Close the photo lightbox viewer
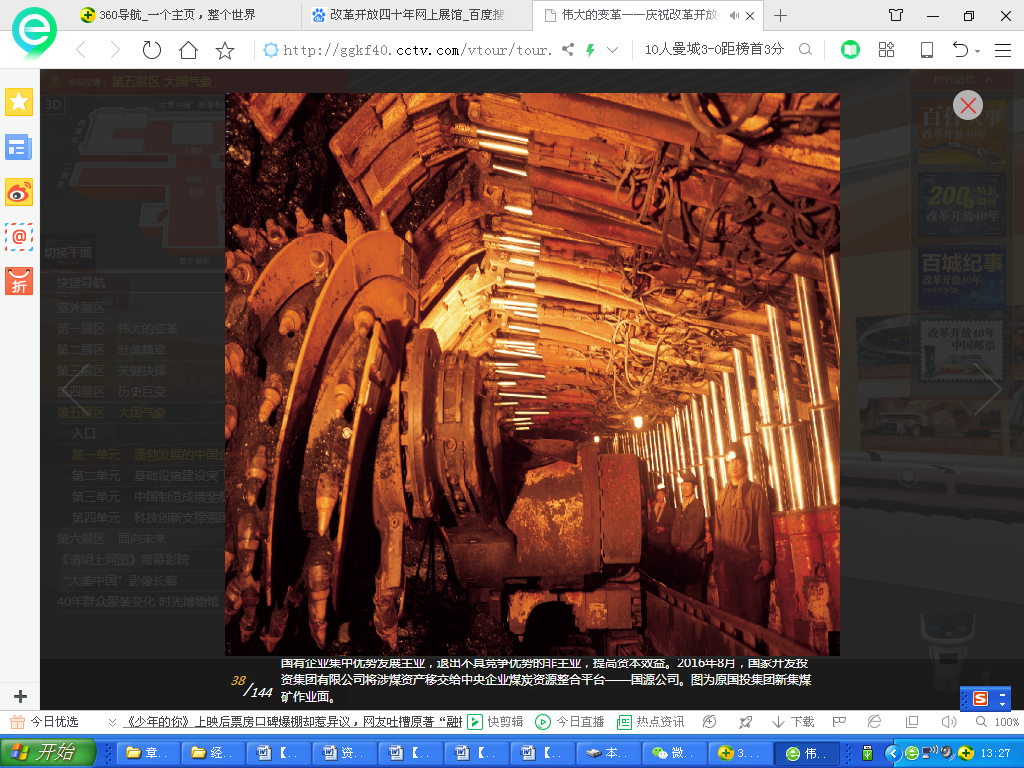The image size is (1024, 768). [967, 105]
